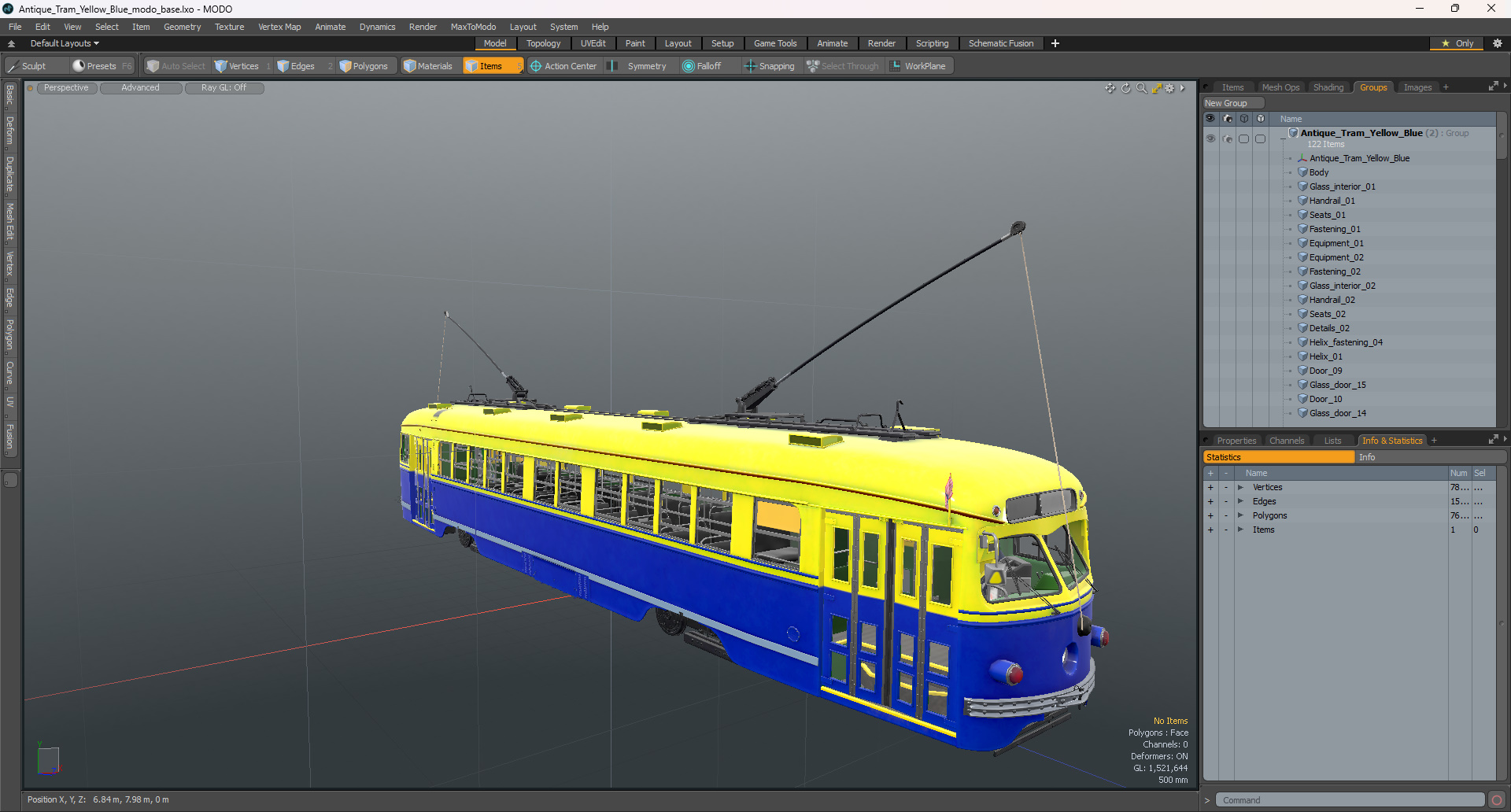Open the viewport options arrow
This screenshot has height=812, width=1511.
(1182, 88)
